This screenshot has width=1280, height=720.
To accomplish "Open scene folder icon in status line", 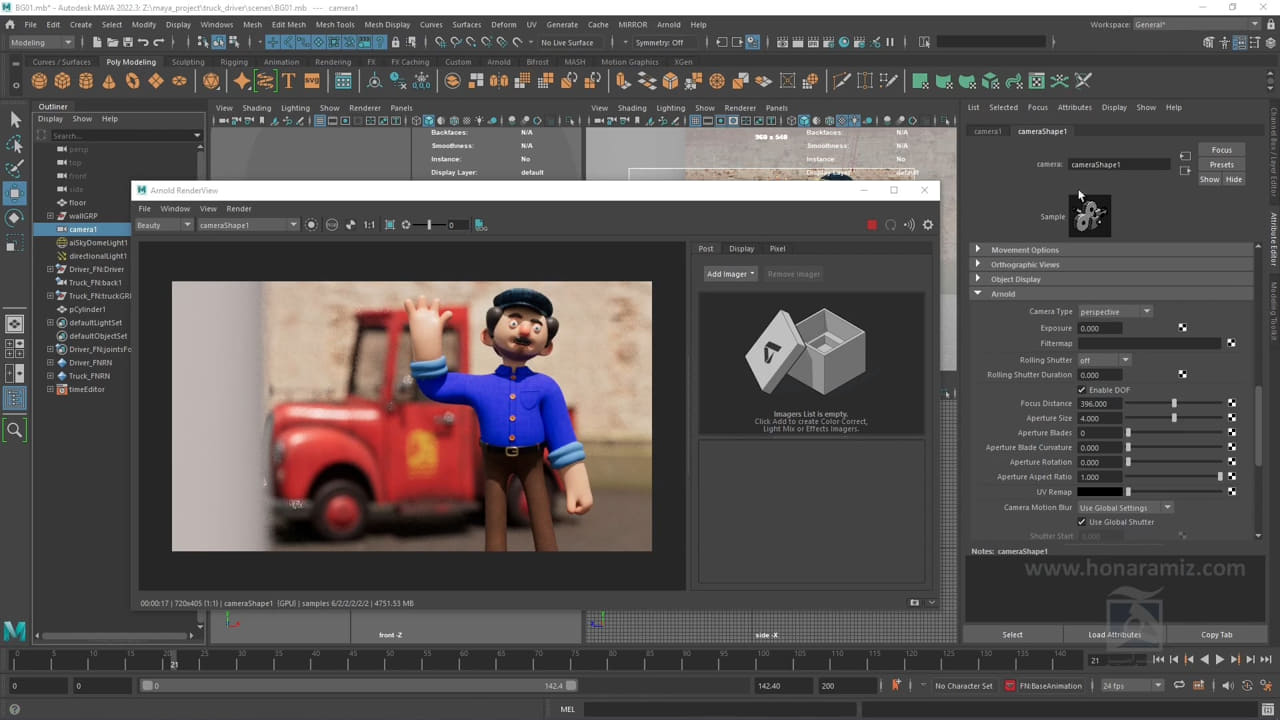I will (112, 42).
